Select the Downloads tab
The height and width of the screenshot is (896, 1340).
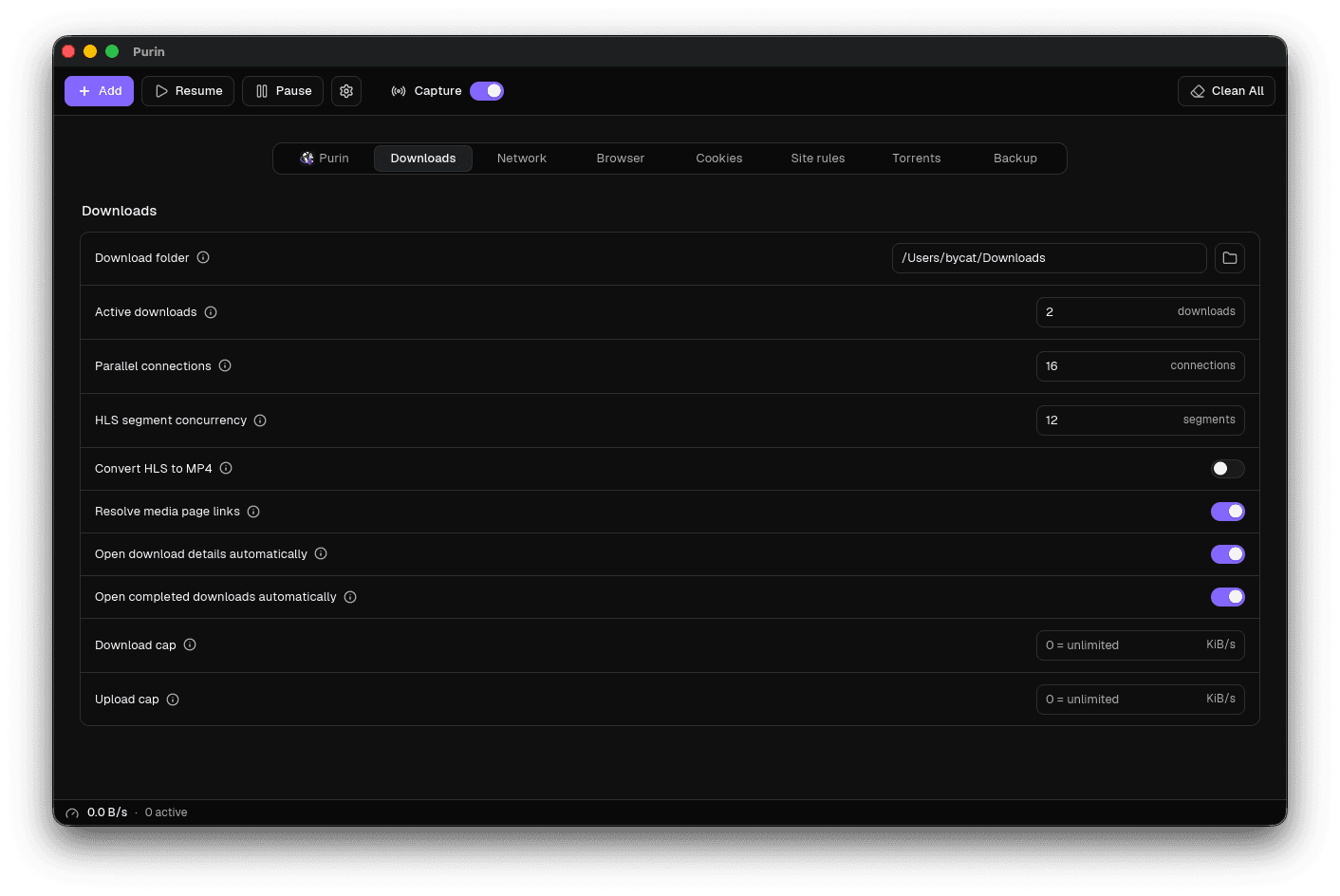[x=423, y=159]
